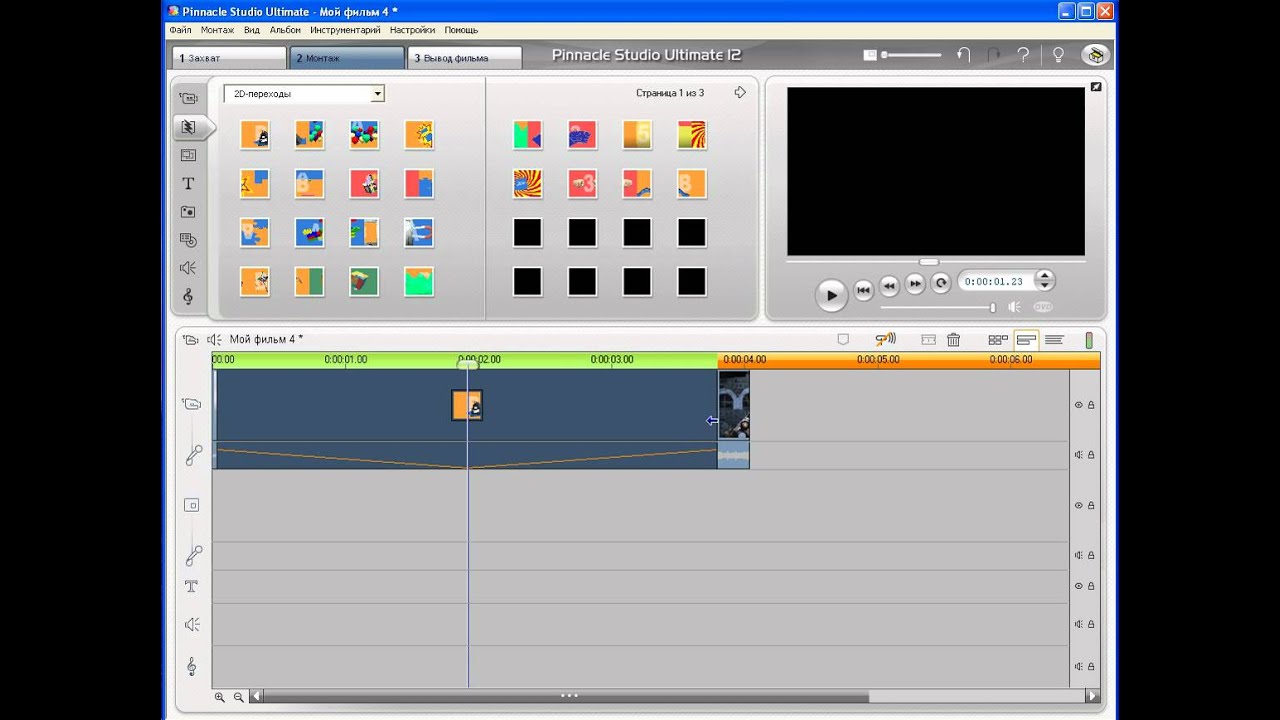The image size is (1280, 720).
Task: Play the movie in preview player
Action: (831, 295)
